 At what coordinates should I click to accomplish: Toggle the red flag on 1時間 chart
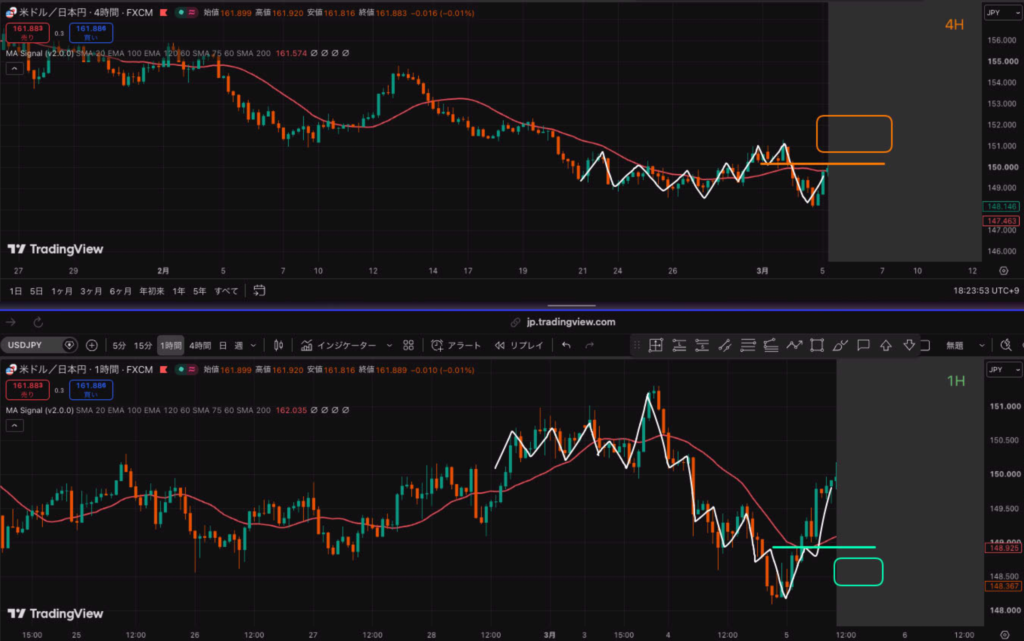pos(163,369)
